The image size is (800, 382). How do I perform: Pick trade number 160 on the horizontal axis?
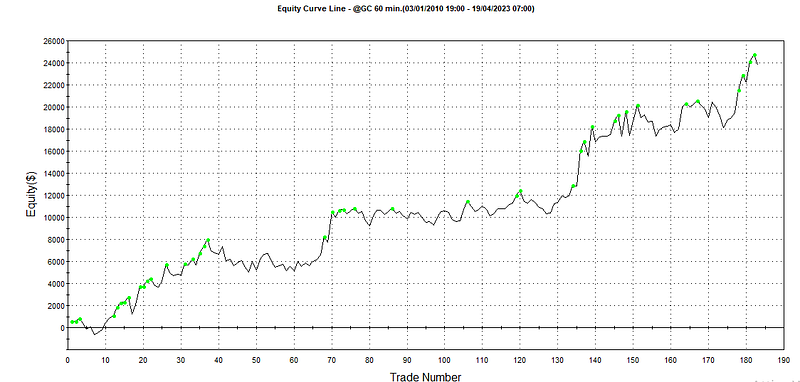[x=671, y=360]
